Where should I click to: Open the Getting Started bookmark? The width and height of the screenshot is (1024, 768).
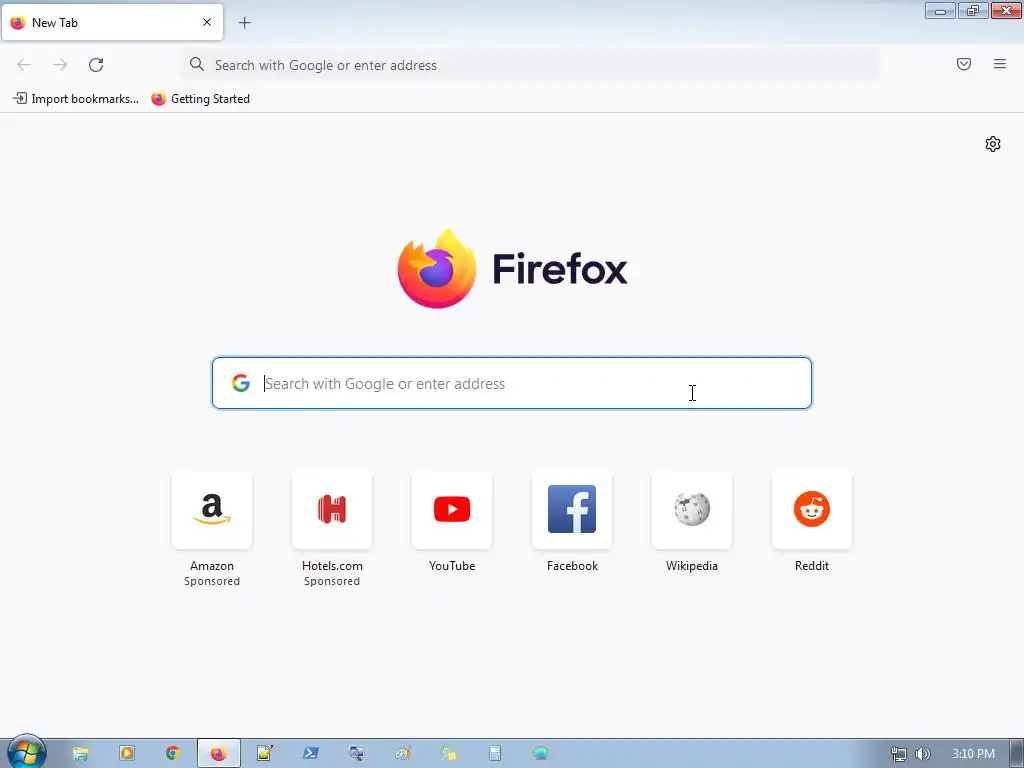click(x=200, y=99)
